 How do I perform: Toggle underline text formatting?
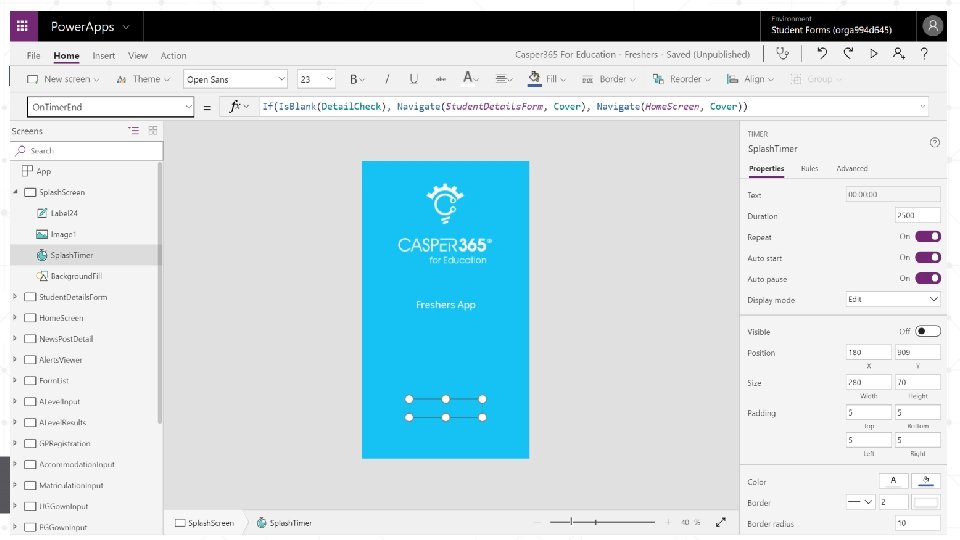pyautogui.click(x=414, y=79)
